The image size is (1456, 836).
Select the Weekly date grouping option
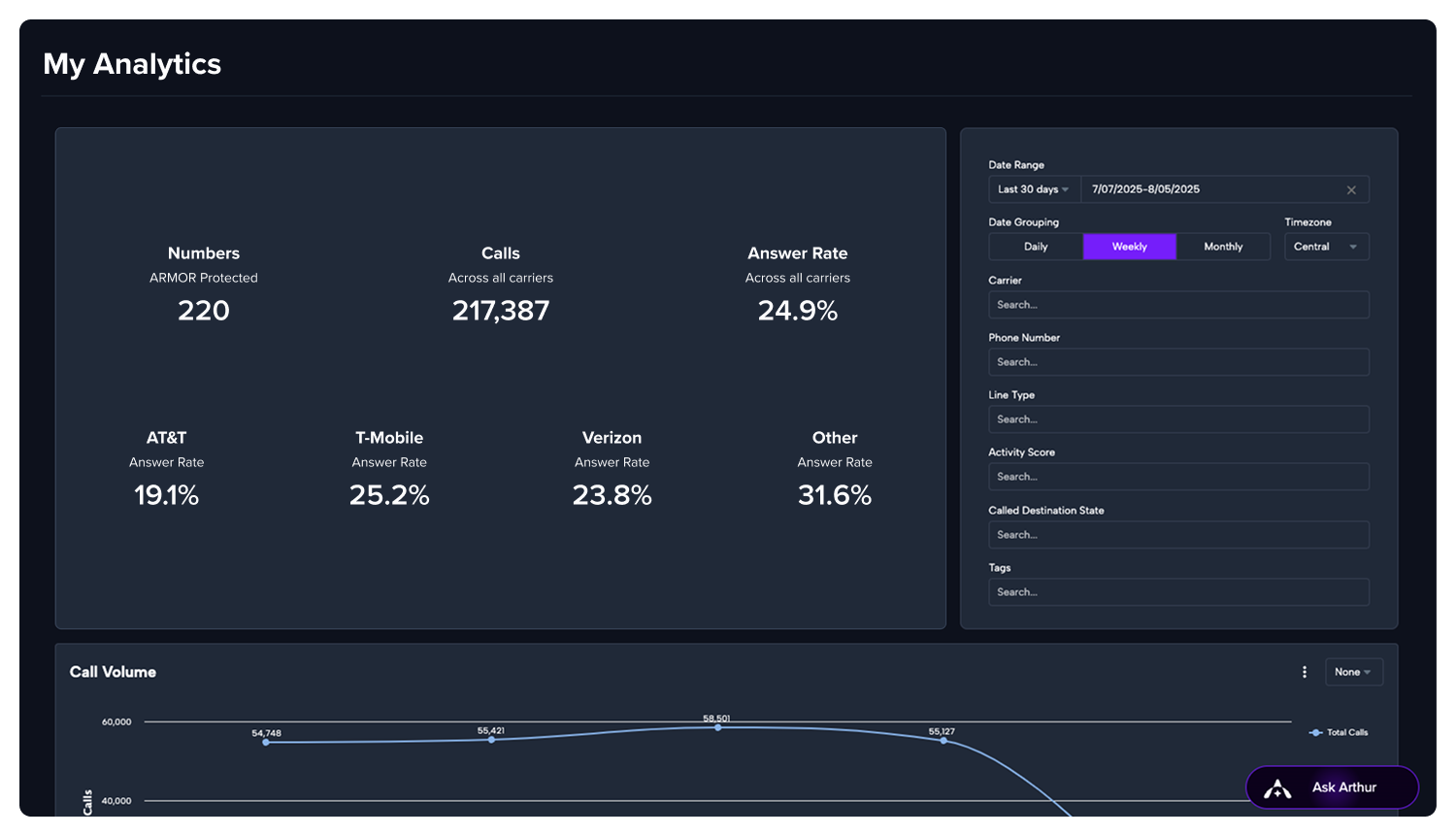[1129, 246]
